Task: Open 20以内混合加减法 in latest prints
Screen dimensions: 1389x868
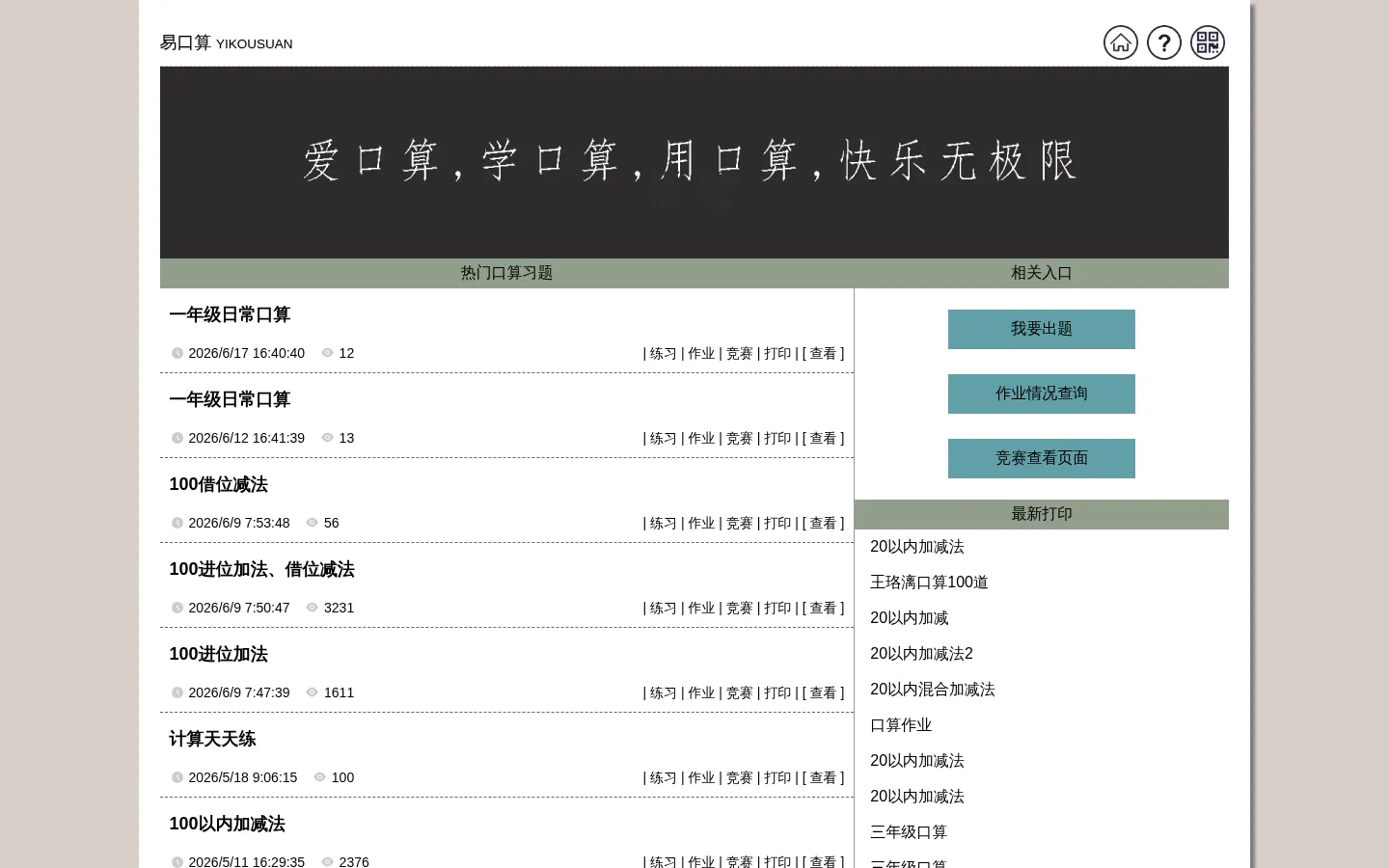Action: coord(933,690)
